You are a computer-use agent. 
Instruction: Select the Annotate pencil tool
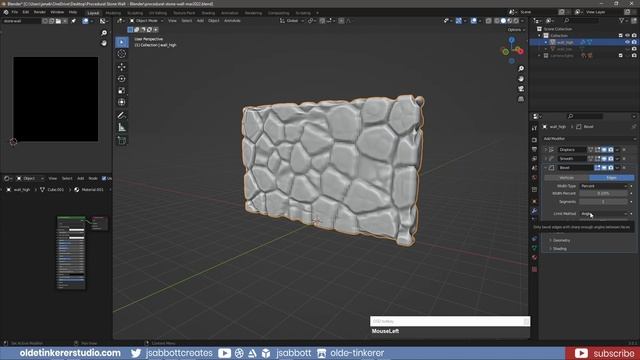pyautogui.click(x=122, y=116)
